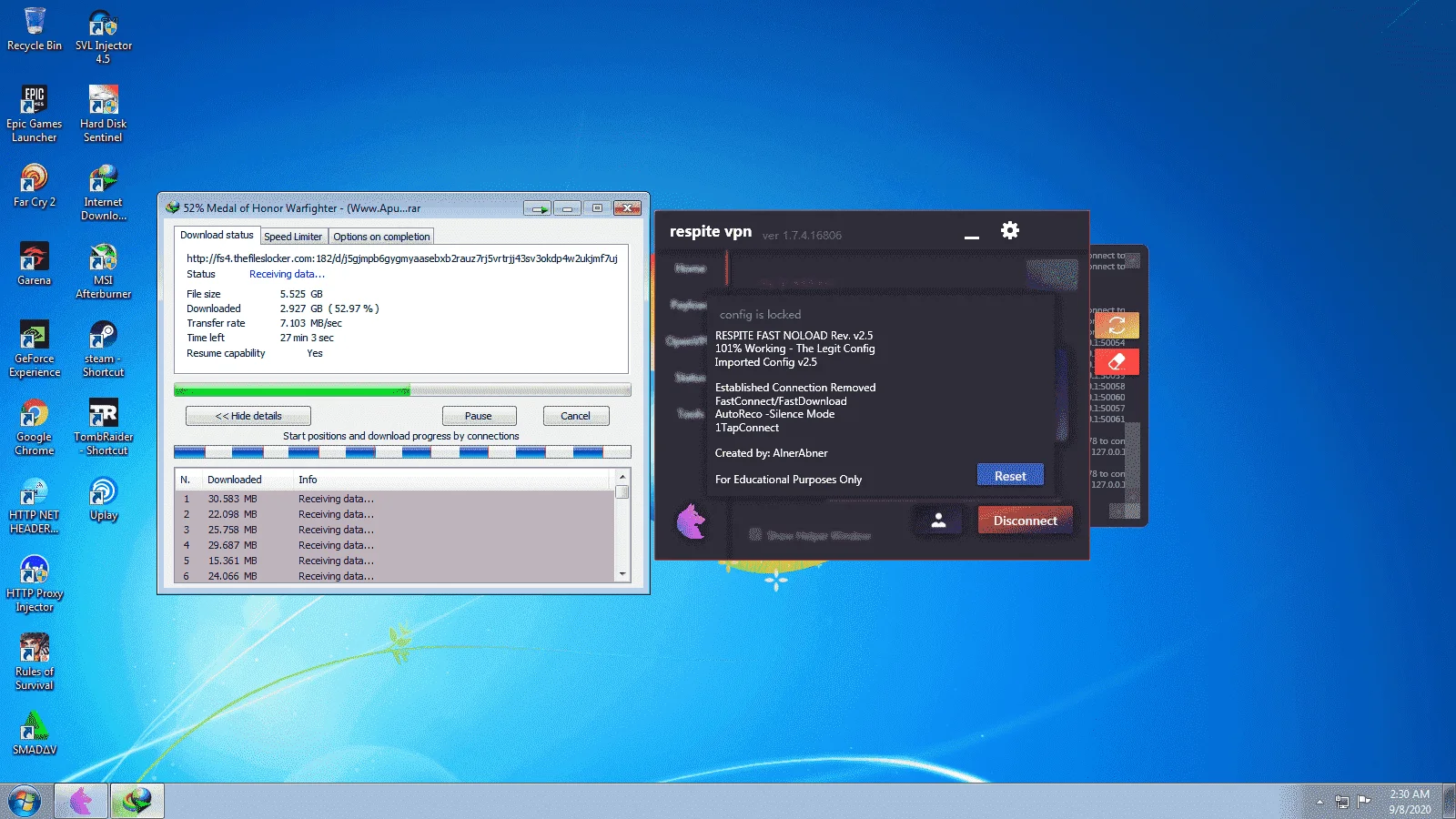Select the Hard Disk Sentinel desktop icon
The height and width of the screenshot is (819, 1456).
point(103,113)
